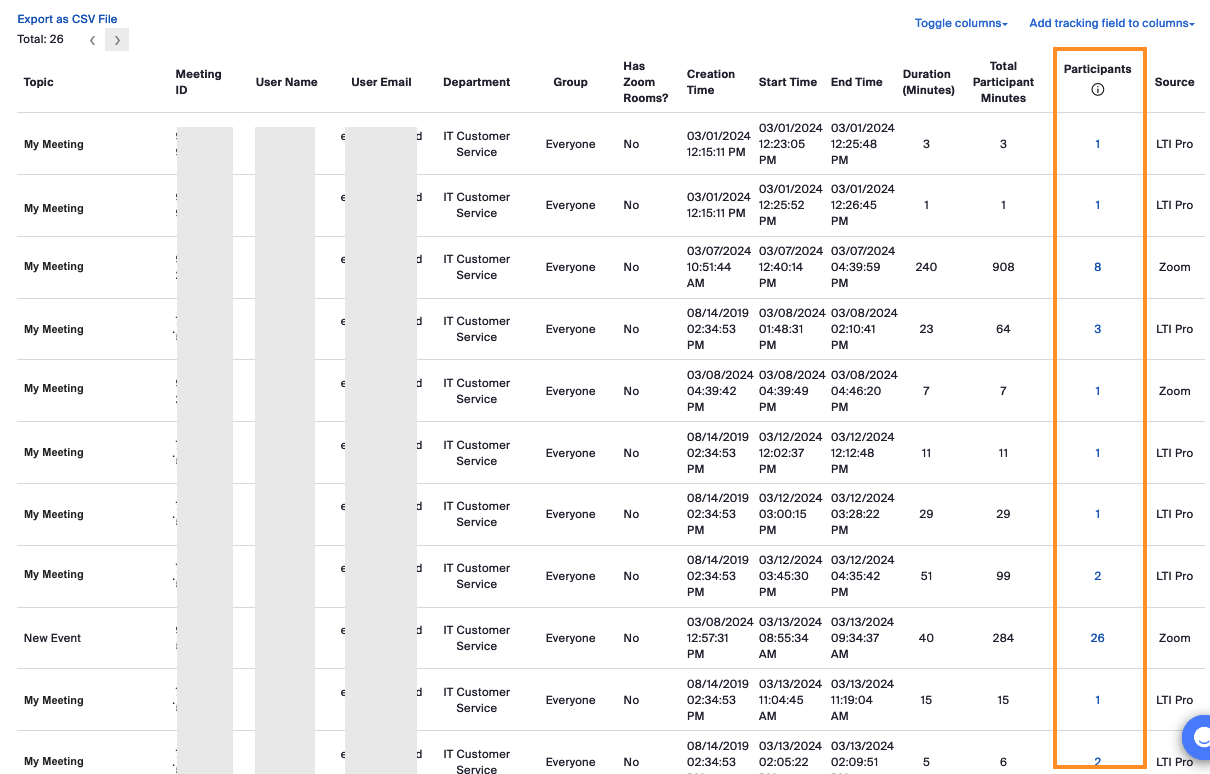Open the blue chat help bubble
The width and height of the screenshot is (1210, 774).
(x=1197, y=738)
